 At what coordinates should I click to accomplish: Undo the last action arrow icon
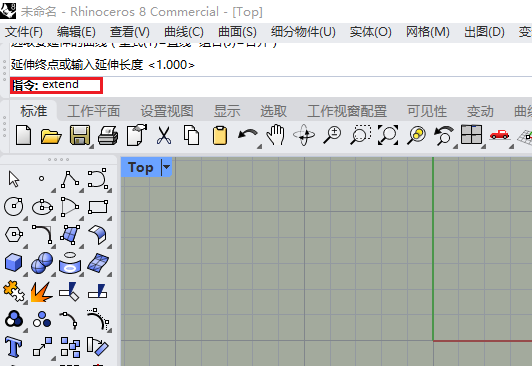(x=248, y=135)
